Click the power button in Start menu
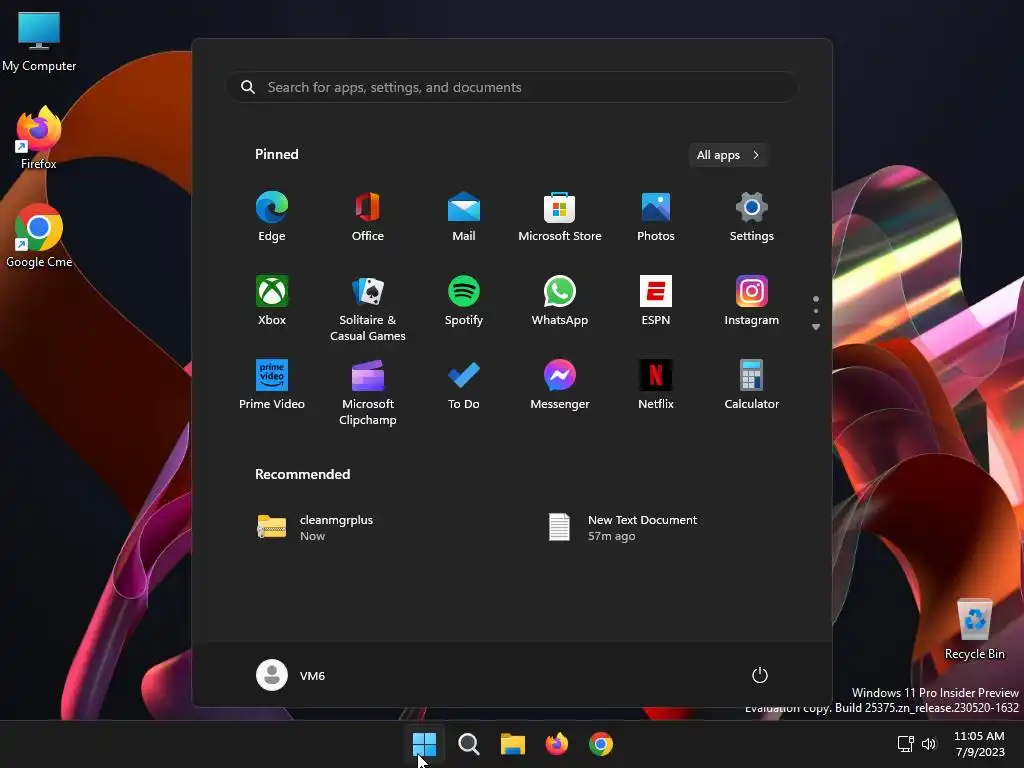1024x768 pixels. tap(760, 675)
